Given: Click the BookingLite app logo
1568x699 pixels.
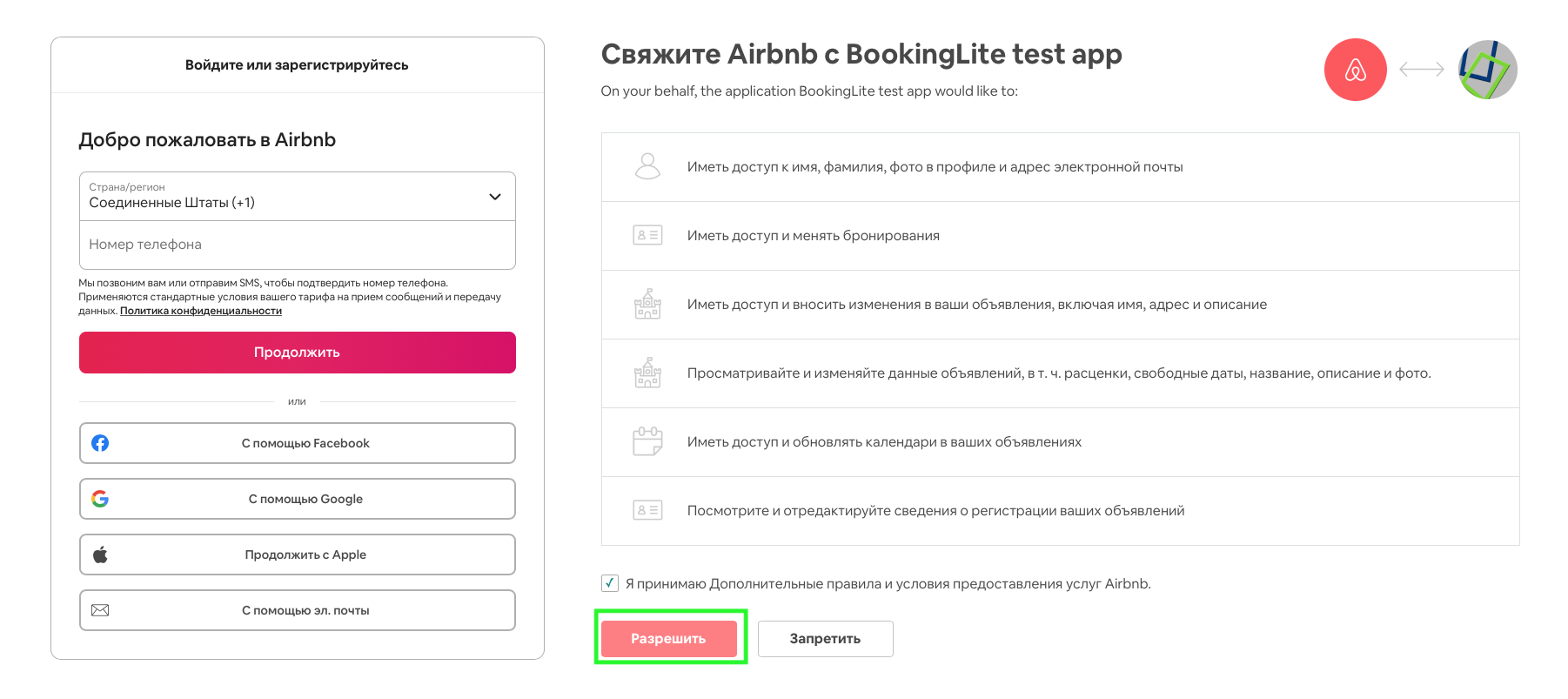Looking at the screenshot, I should pyautogui.click(x=1488, y=70).
